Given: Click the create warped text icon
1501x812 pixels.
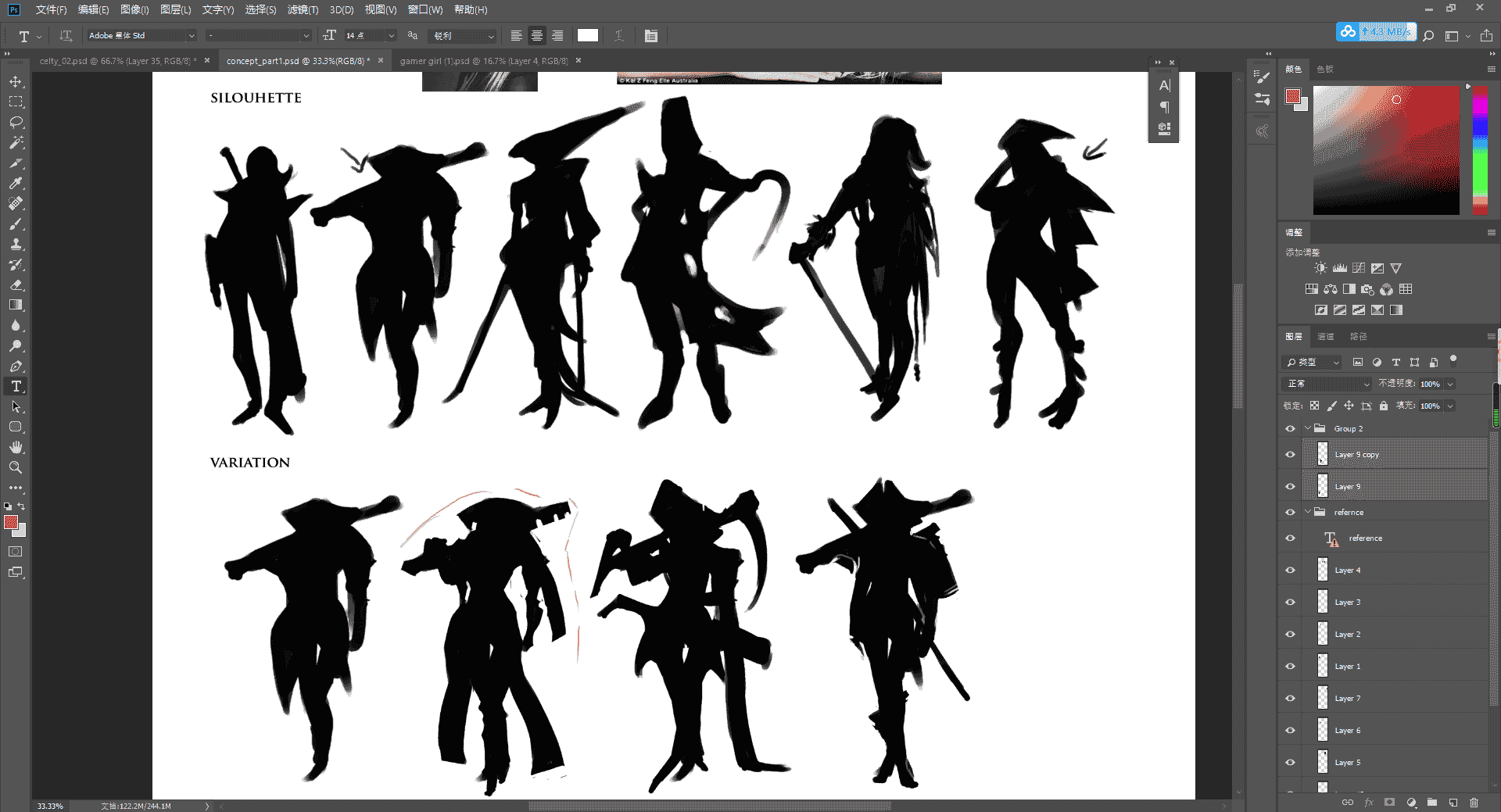Looking at the screenshot, I should tap(618, 35).
